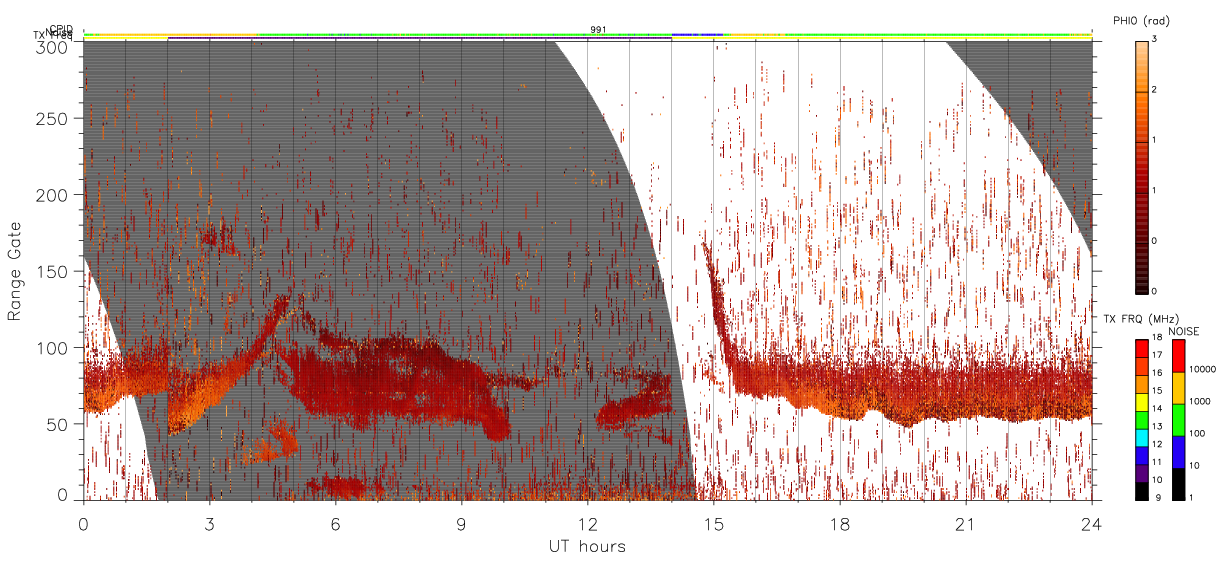Click the "Range Gate" y-axis title
Screen dimensions: 1228x567
15,272
